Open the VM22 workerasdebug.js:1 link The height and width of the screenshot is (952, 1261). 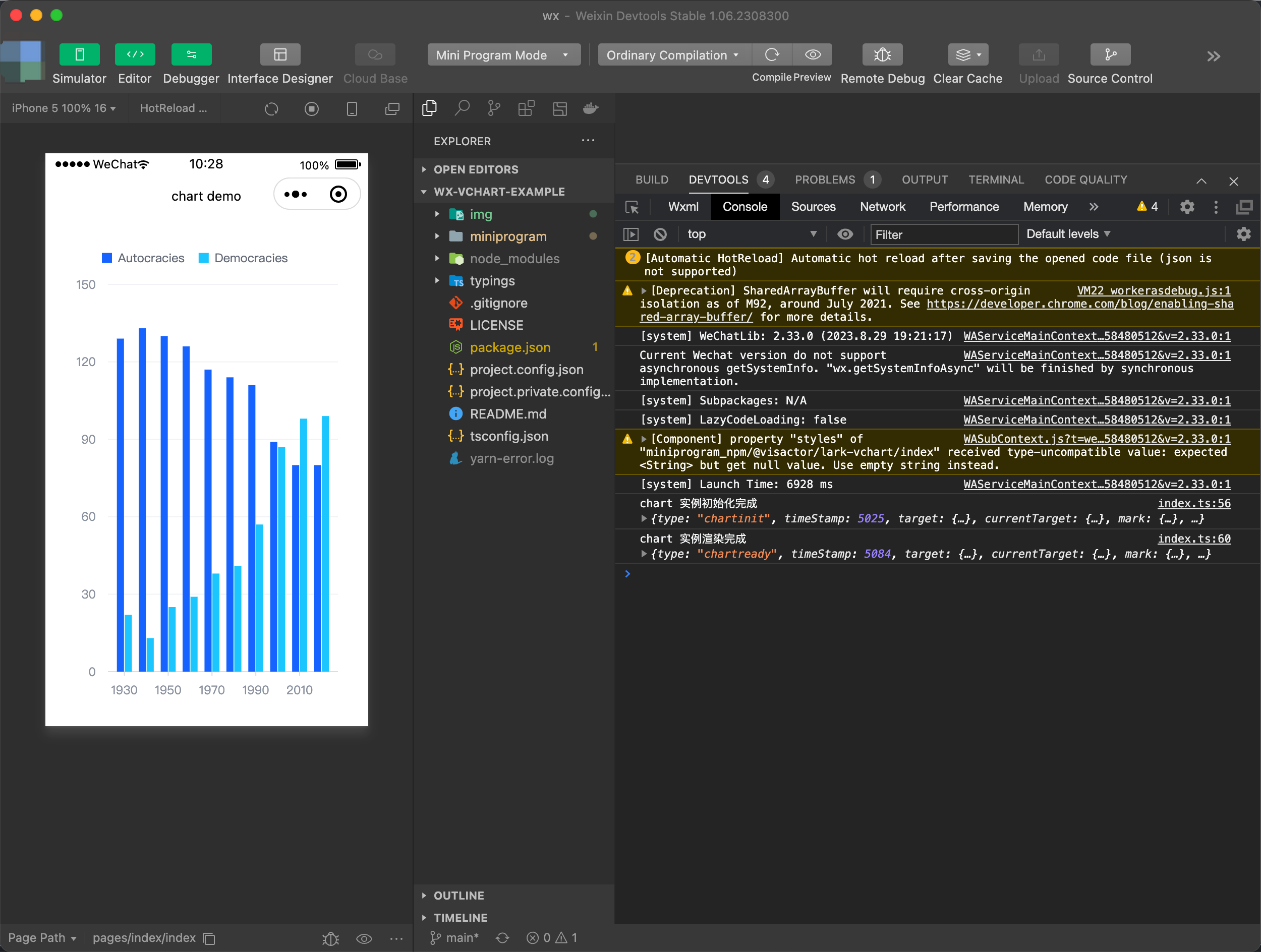[x=1153, y=290]
